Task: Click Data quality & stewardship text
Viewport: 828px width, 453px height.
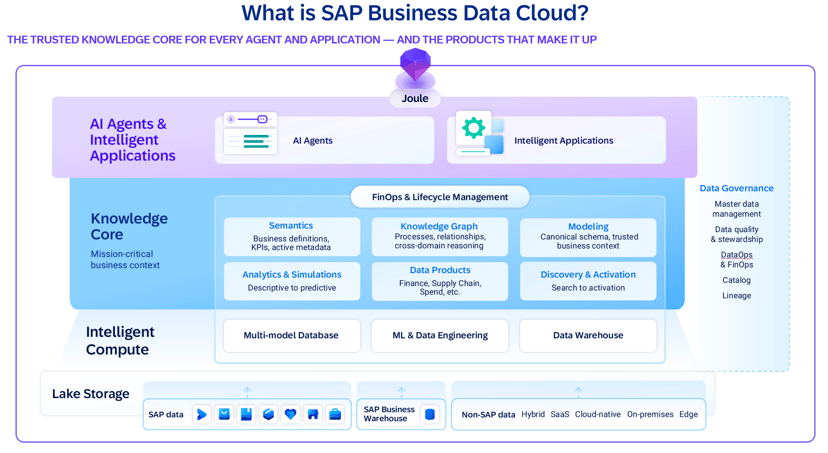Action: (x=737, y=234)
